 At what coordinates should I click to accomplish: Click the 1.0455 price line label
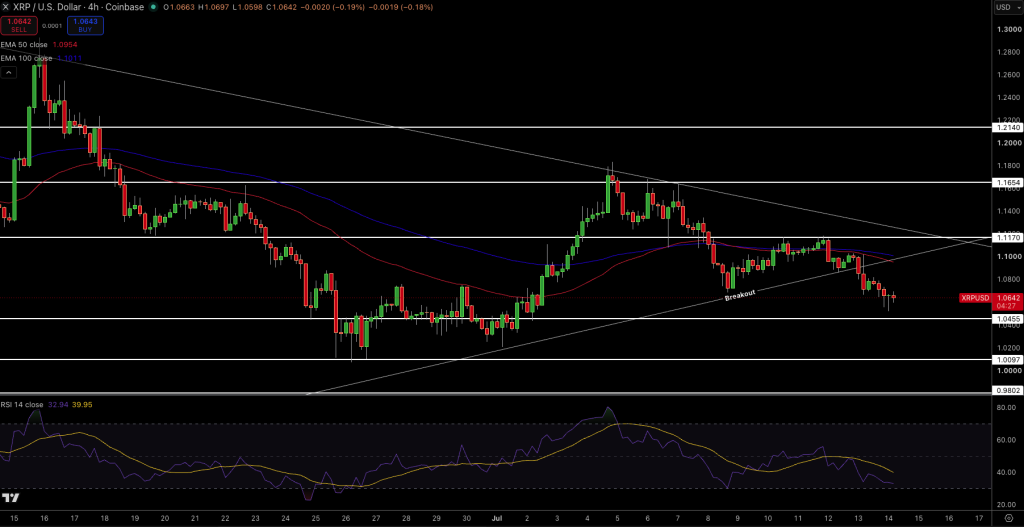tap(1006, 319)
